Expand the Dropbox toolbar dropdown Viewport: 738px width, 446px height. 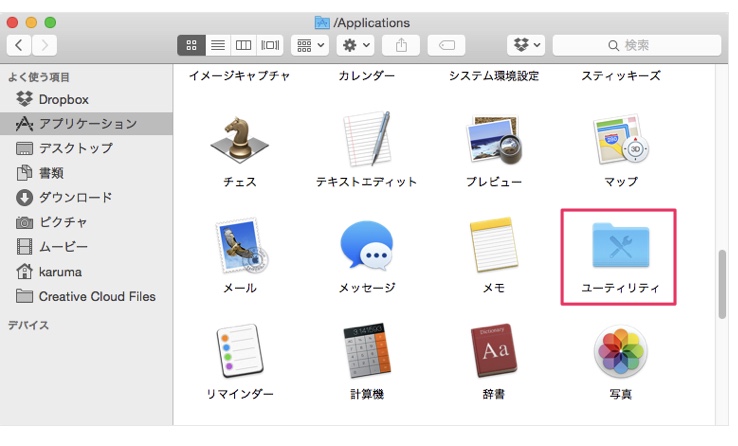pos(527,45)
